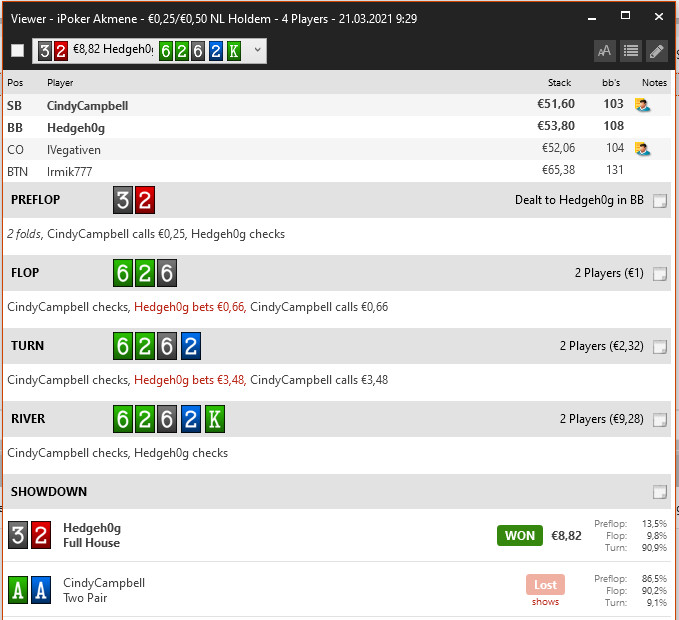
Task: Click the green WON badge
Action: pos(520,536)
